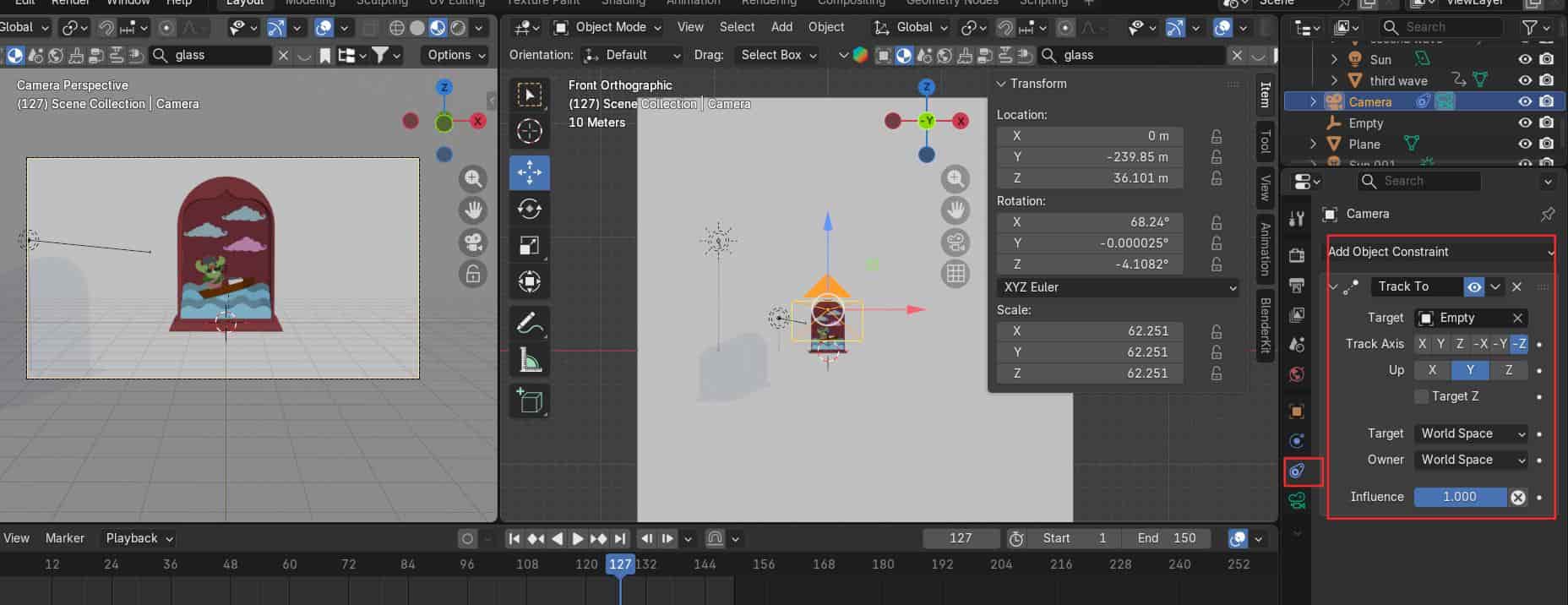
Task: Pick the Rotate tool
Action: (530, 209)
